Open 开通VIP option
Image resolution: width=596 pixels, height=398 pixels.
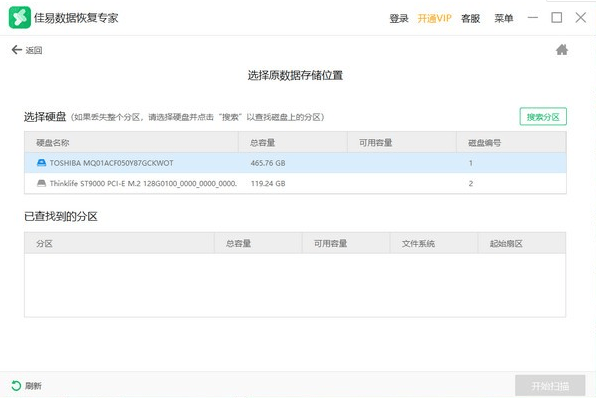(434, 18)
